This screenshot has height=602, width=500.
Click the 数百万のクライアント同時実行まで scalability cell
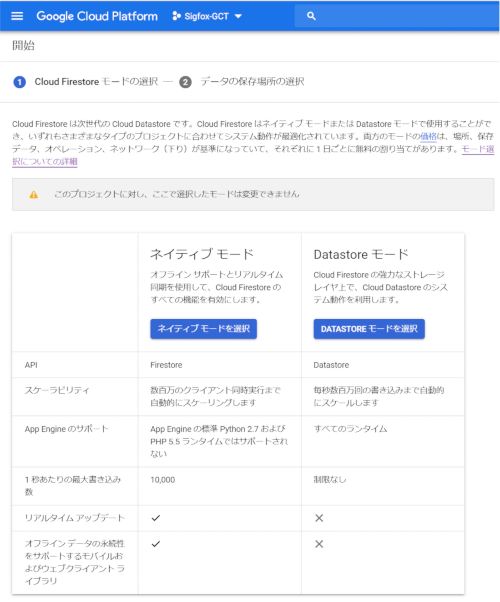215,397
